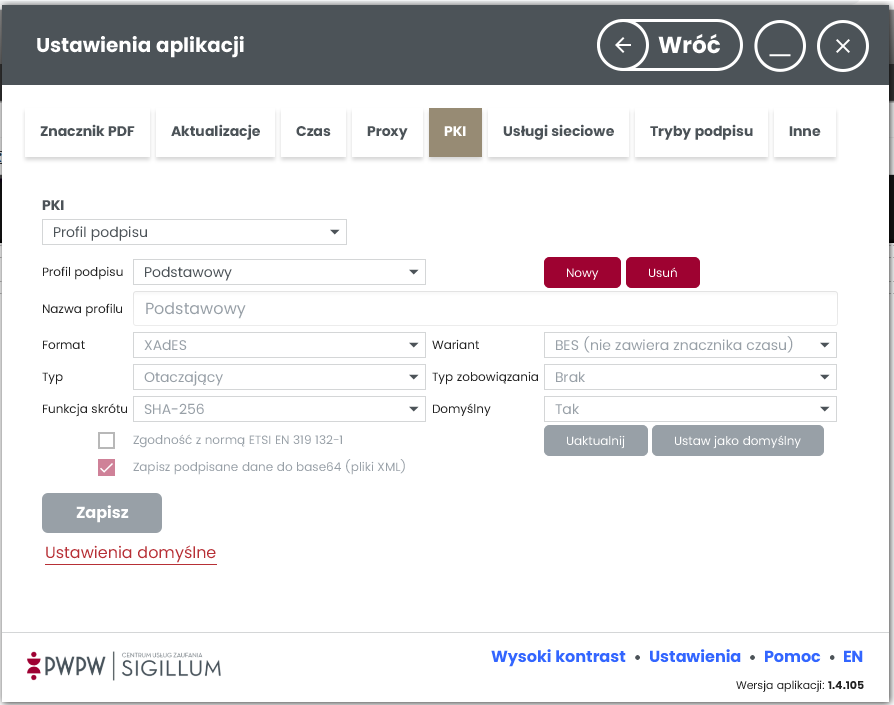Enable ETSI EN 319 132-1 compliance checkbox
The height and width of the screenshot is (705, 894).
coord(107,440)
